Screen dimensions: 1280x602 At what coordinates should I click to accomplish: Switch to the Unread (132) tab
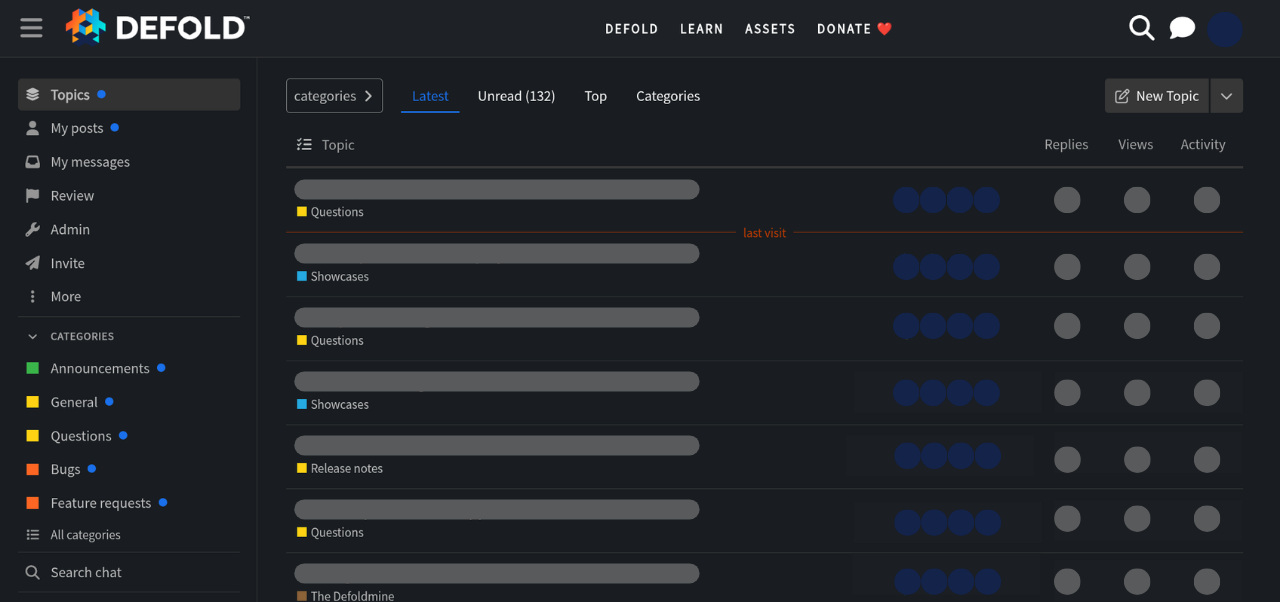[x=516, y=96]
